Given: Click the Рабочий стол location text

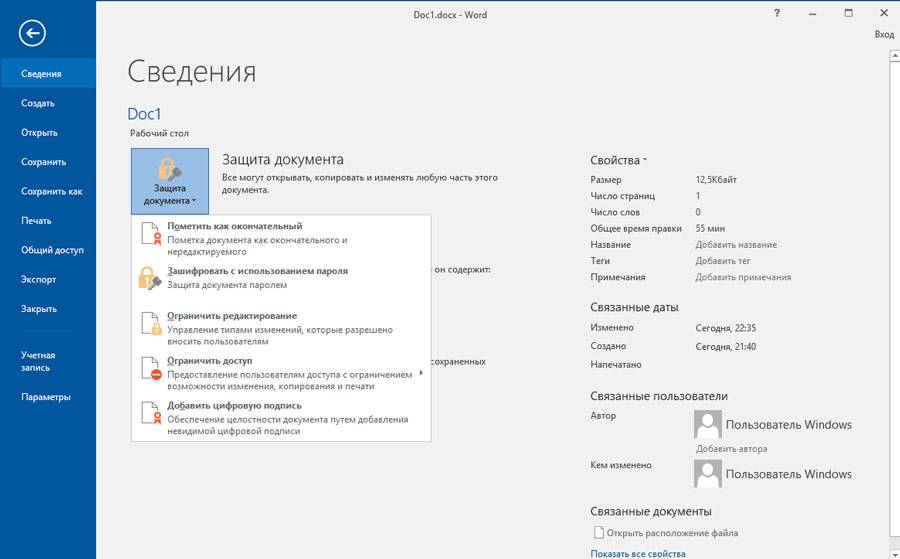Looking at the screenshot, I should pyautogui.click(x=159, y=133).
